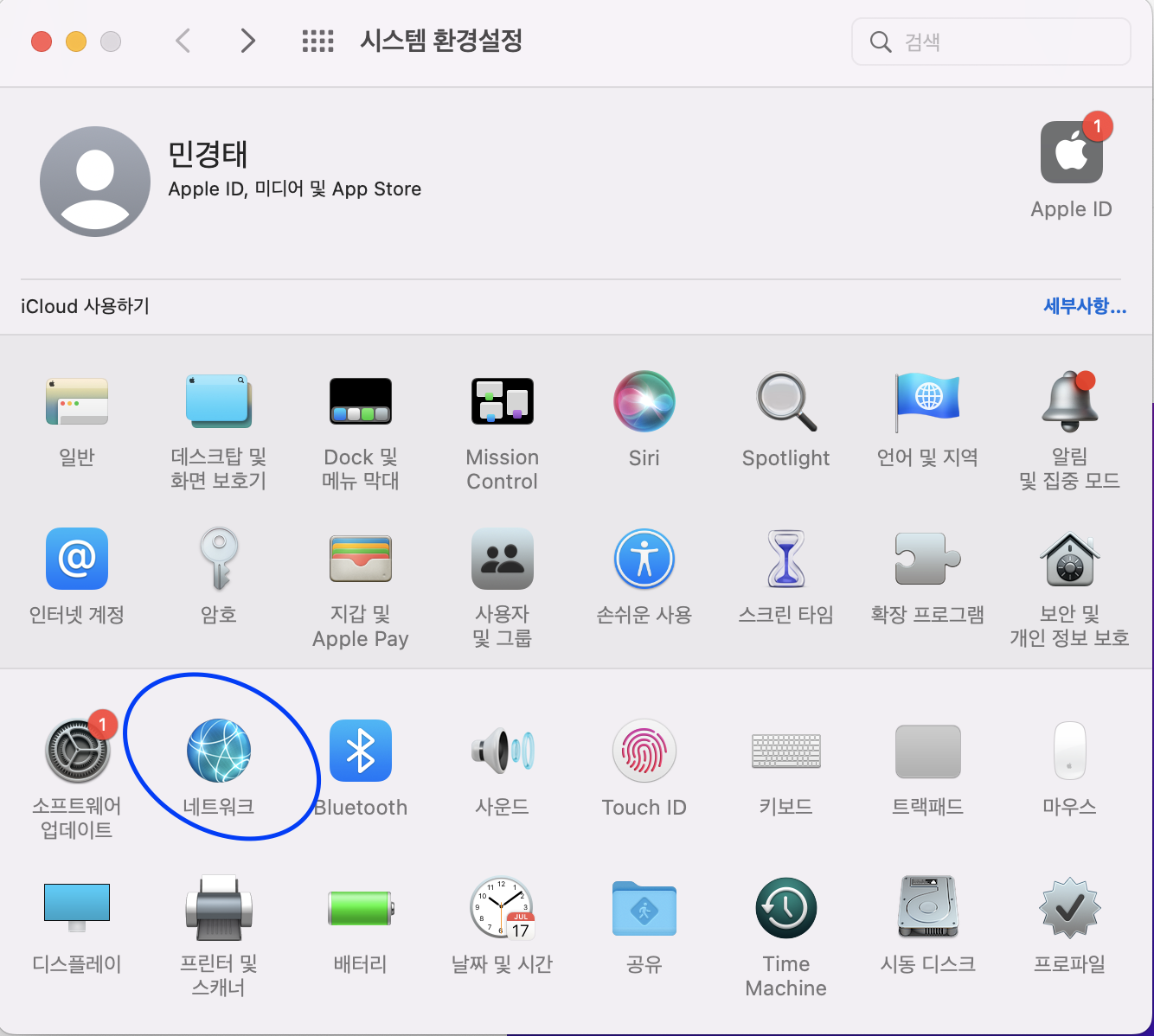
Task: Click the 민경태 user avatar picture
Action: pos(95,182)
